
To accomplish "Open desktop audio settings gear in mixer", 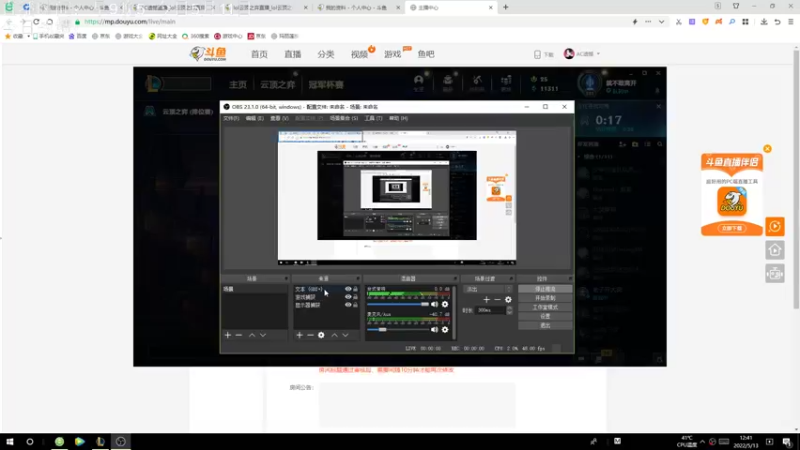I will 445,304.
